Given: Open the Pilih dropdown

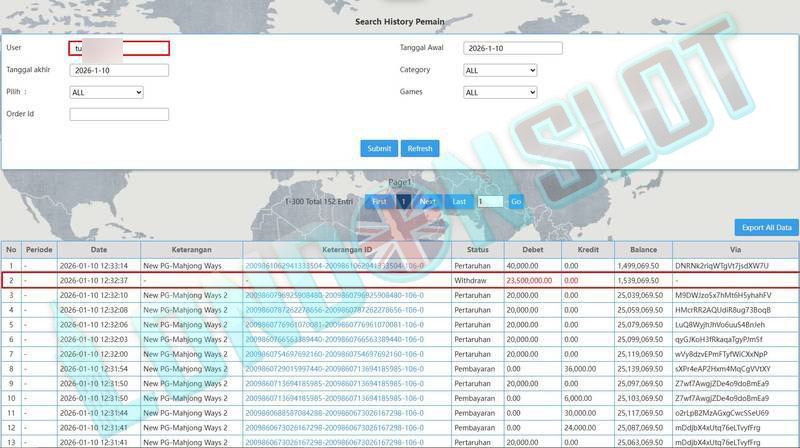Looking at the screenshot, I should tap(106, 92).
